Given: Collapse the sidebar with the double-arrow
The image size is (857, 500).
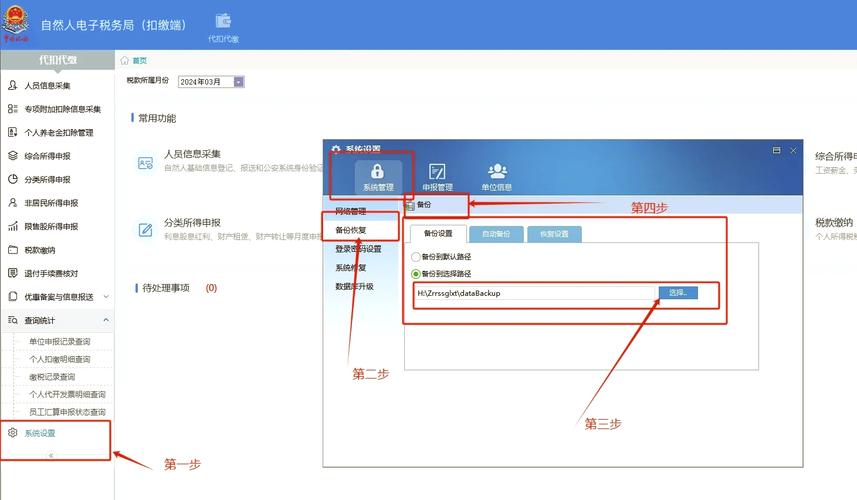Looking at the screenshot, I should [51, 455].
